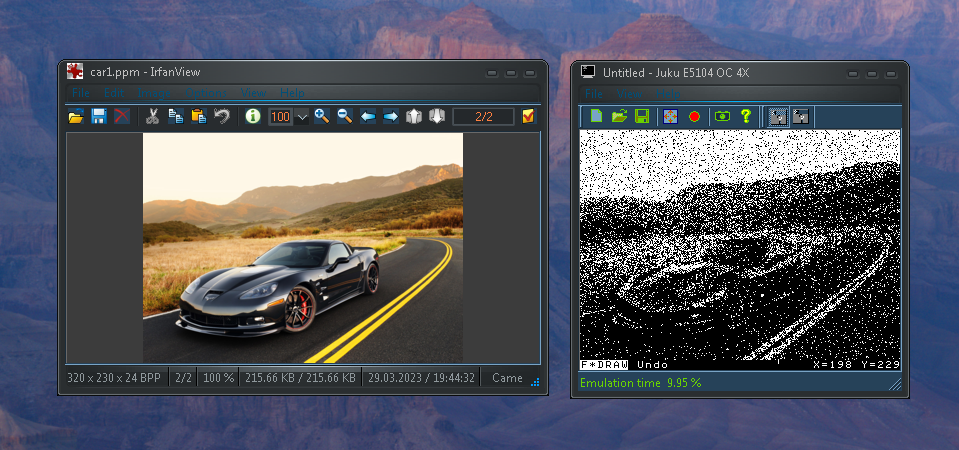Zoom in with the plus magnifier icon
This screenshot has height=450, width=959.
coord(321,117)
